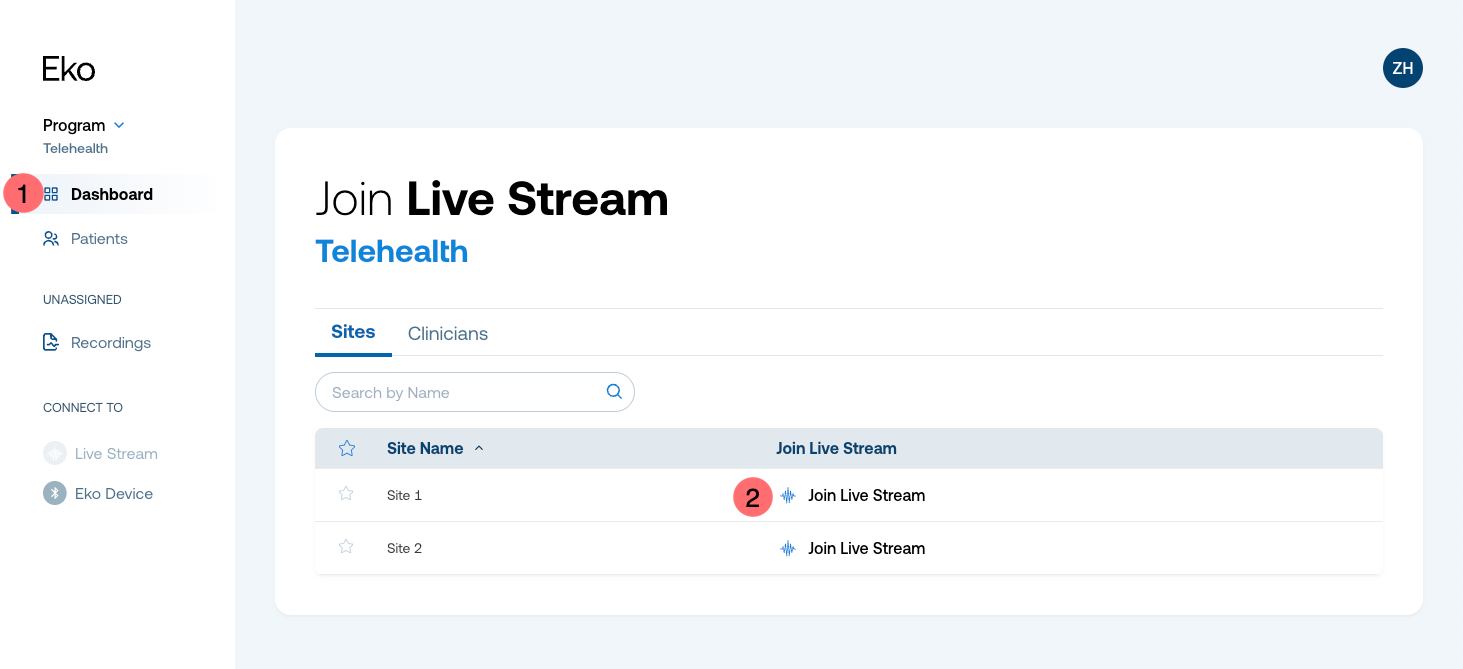Image resolution: width=1463 pixels, height=669 pixels.
Task: Click inside the Search by Name field
Action: [x=440, y=392]
